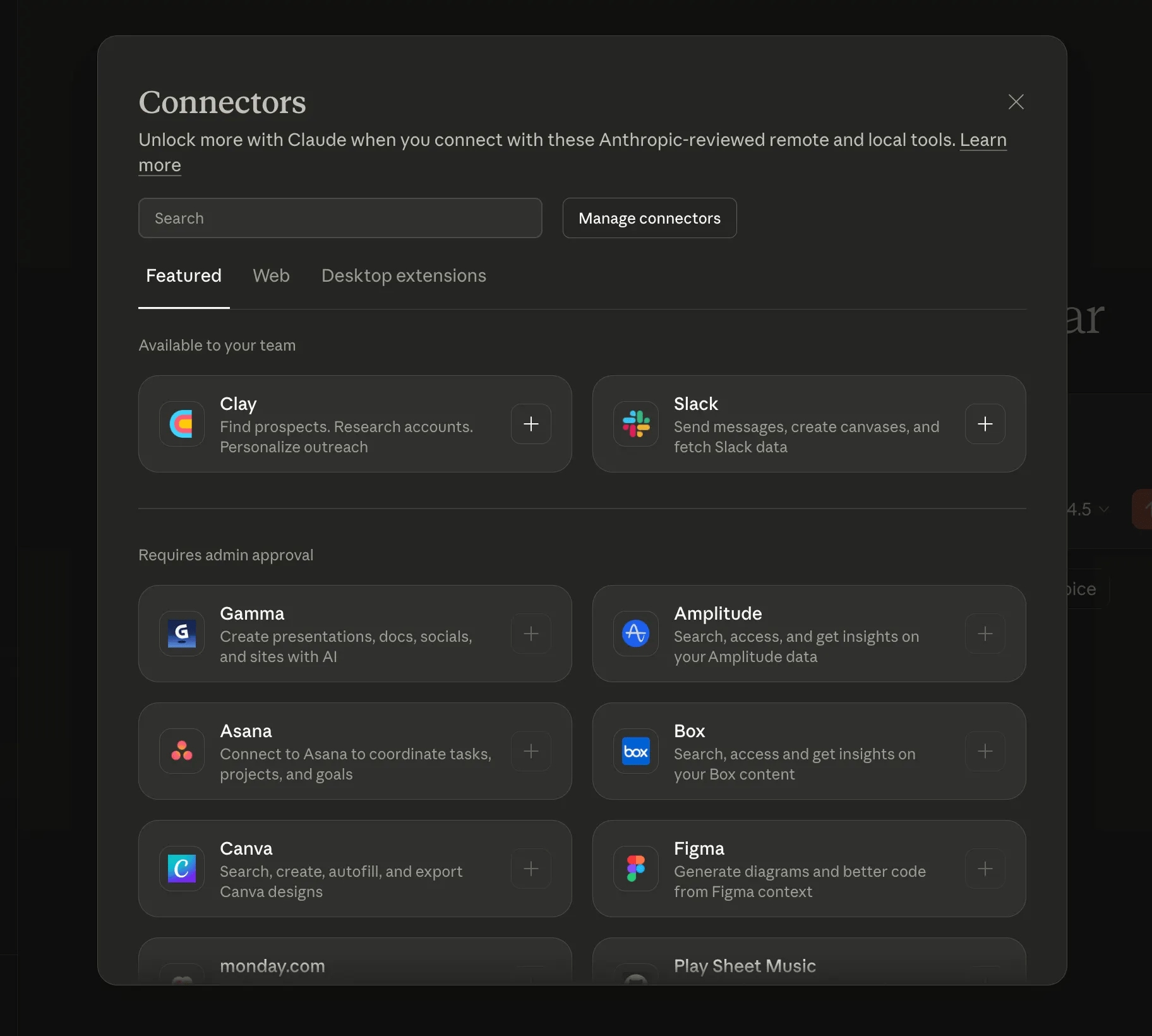
Task: Click the Figma logo icon
Action: [x=636, y=869]
